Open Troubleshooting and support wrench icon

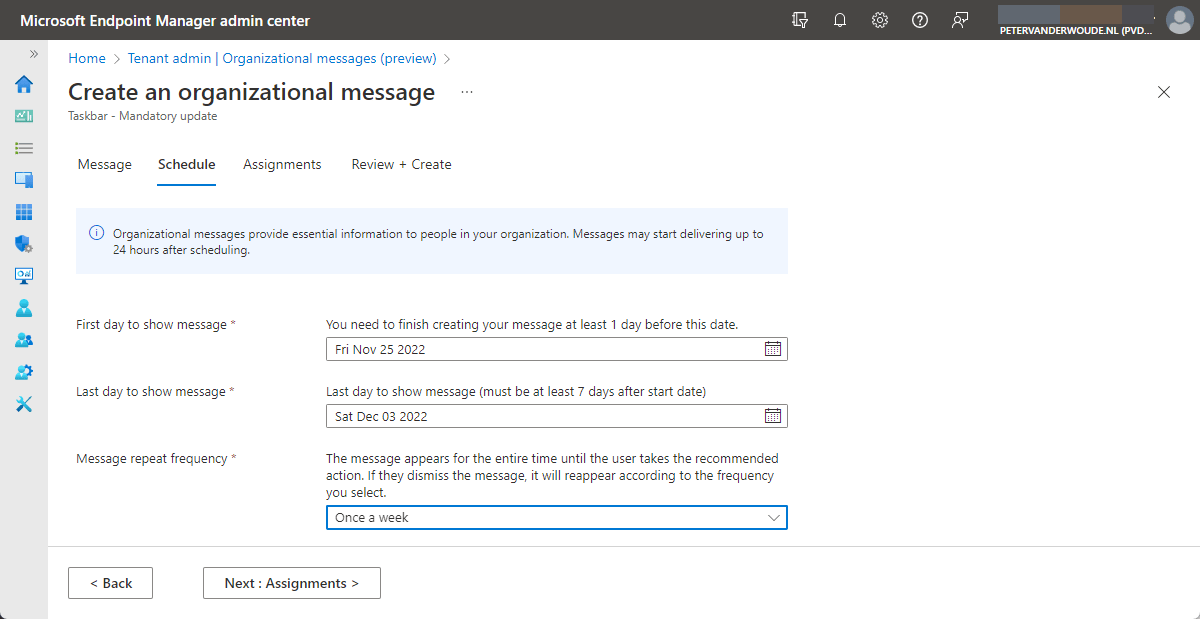(x=23, y=403)
